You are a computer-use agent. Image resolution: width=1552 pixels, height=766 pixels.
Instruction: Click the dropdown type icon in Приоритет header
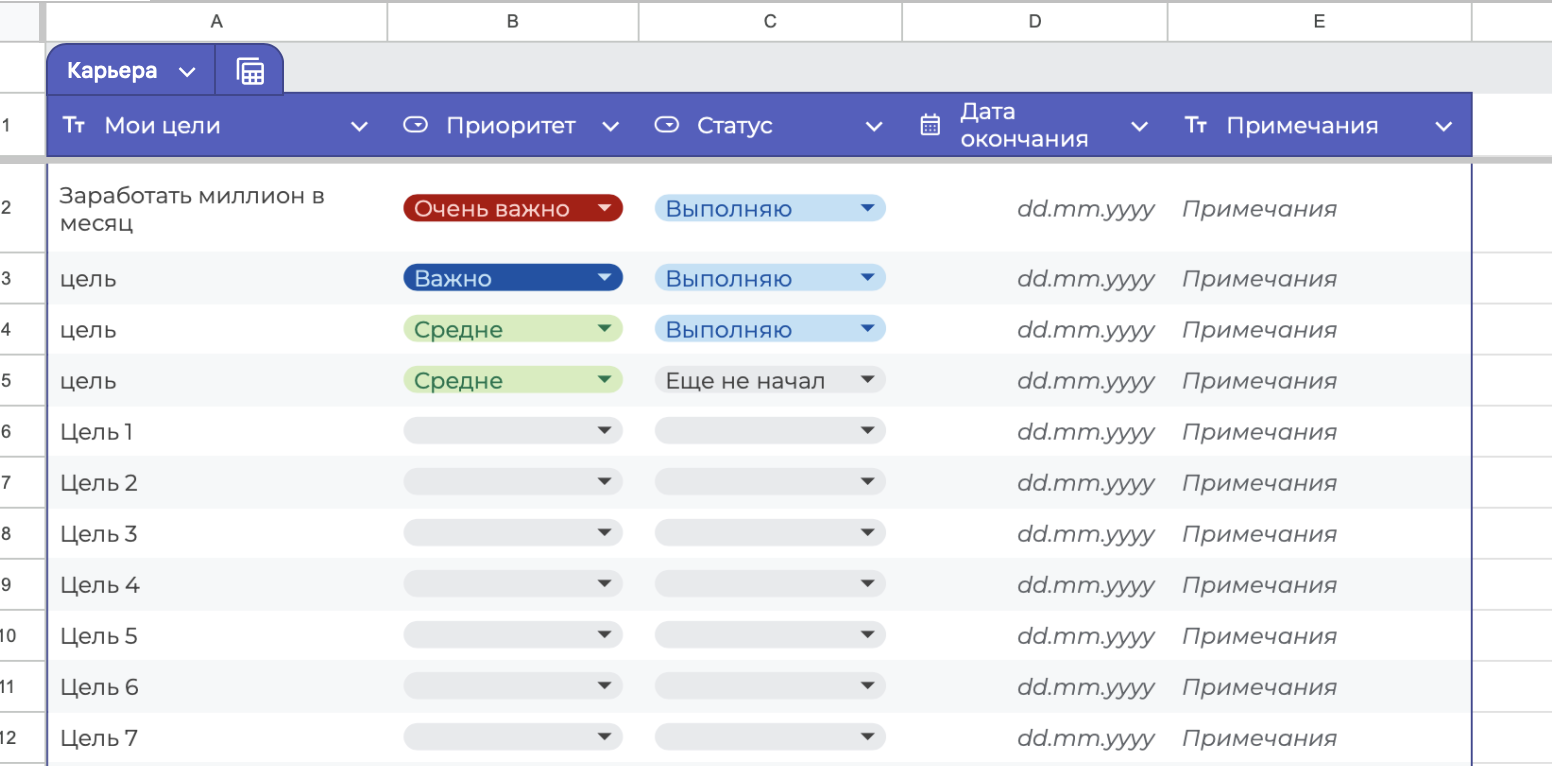tap(415, 125)
